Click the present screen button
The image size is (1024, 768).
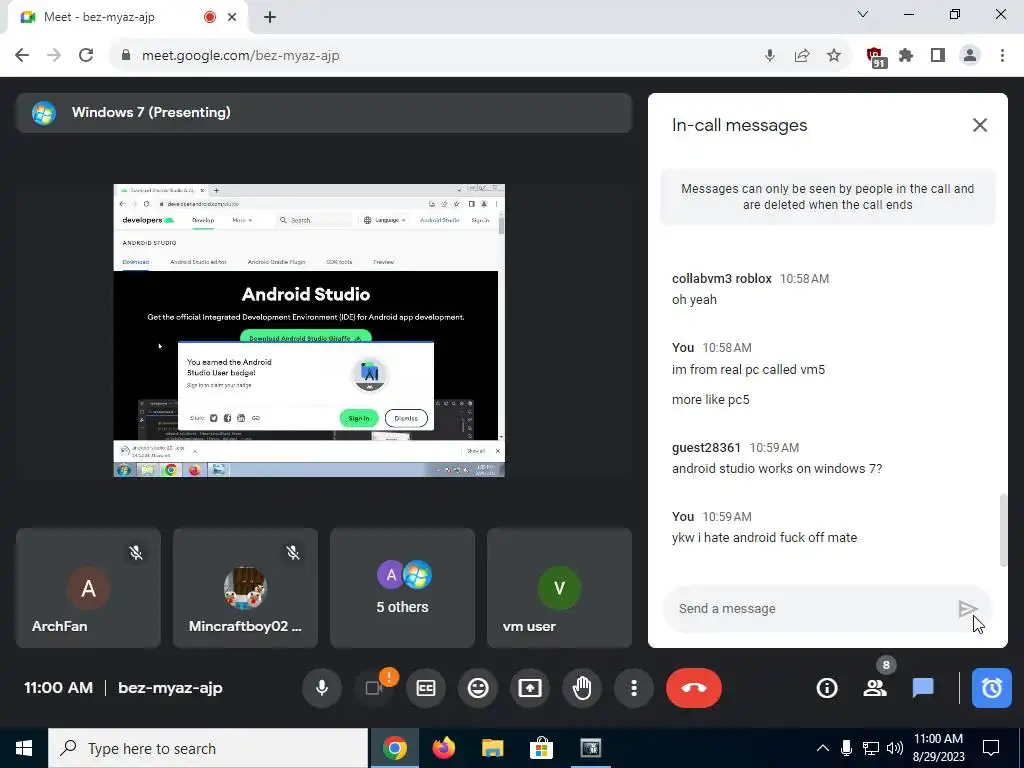(530, 688)
